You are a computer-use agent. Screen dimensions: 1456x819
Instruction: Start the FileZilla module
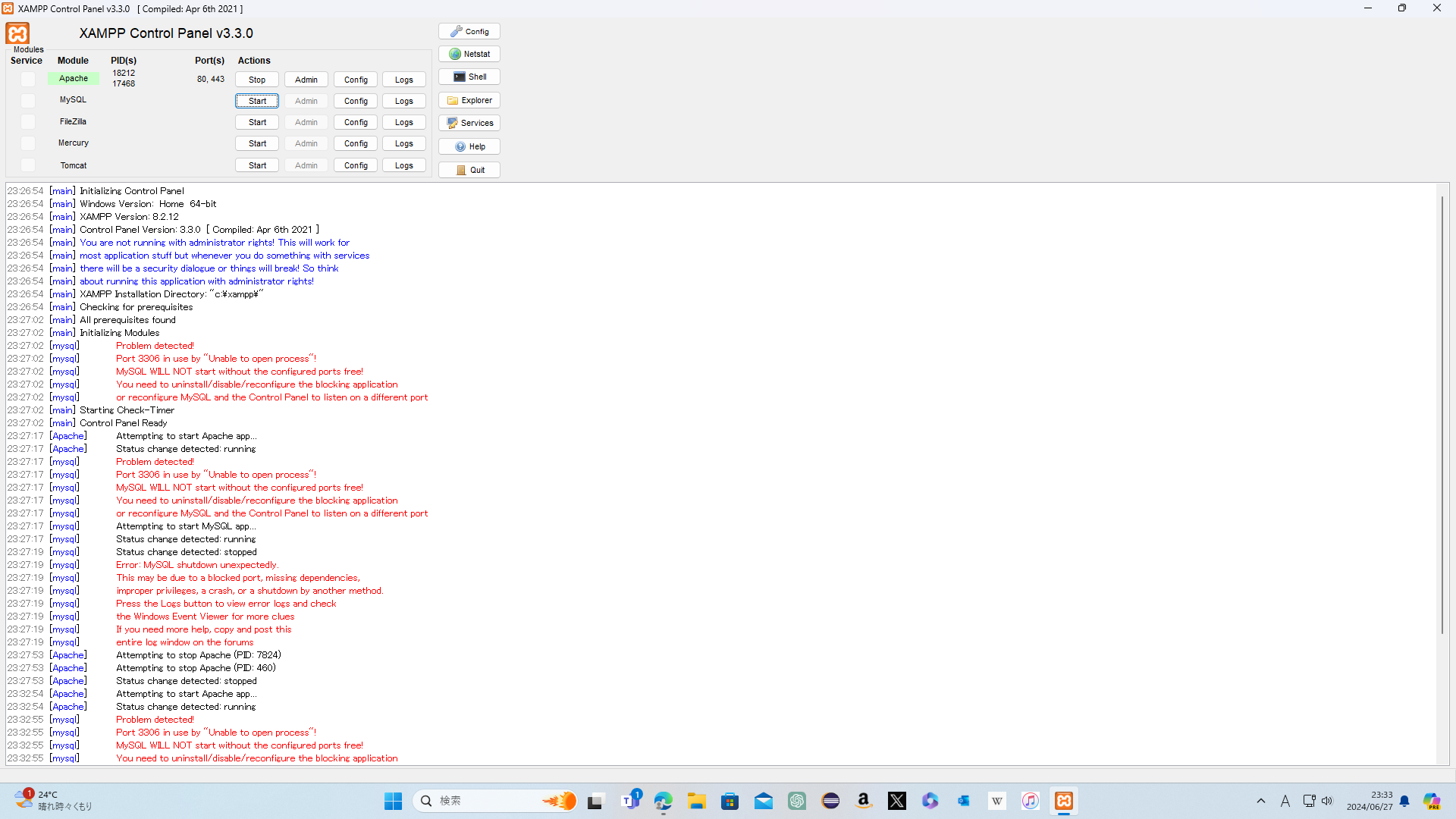[257, 122]
